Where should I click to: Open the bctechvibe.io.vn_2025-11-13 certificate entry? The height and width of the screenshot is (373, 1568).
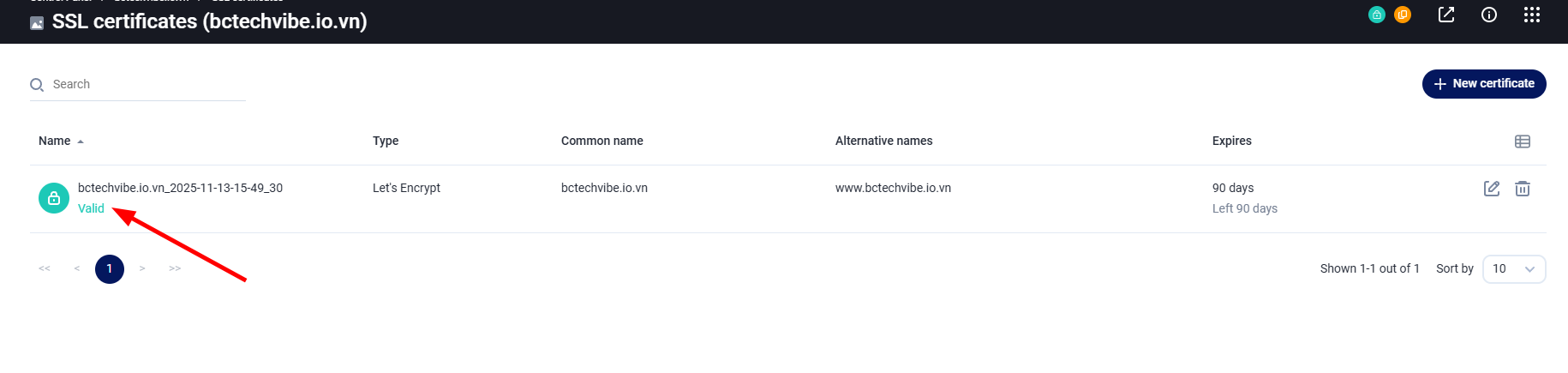180,188
